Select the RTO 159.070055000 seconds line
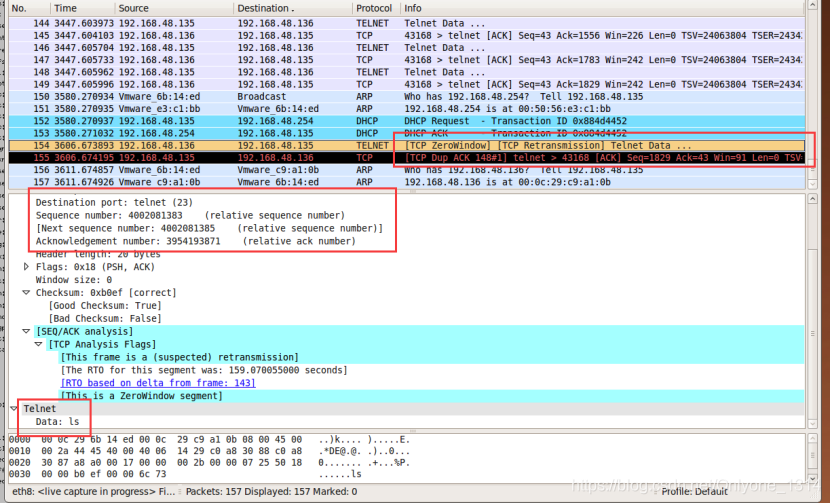 pyautogui.click(x=204, y=370)
